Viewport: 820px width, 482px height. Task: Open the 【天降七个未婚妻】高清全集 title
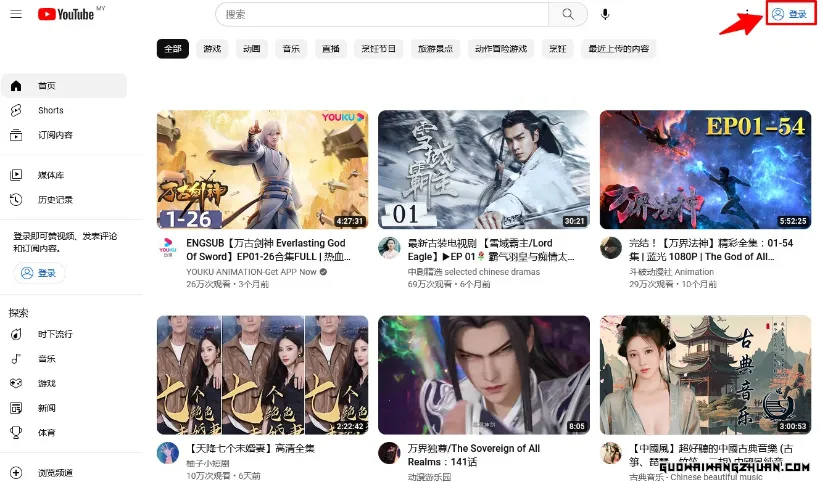click(x=250, y=449)
